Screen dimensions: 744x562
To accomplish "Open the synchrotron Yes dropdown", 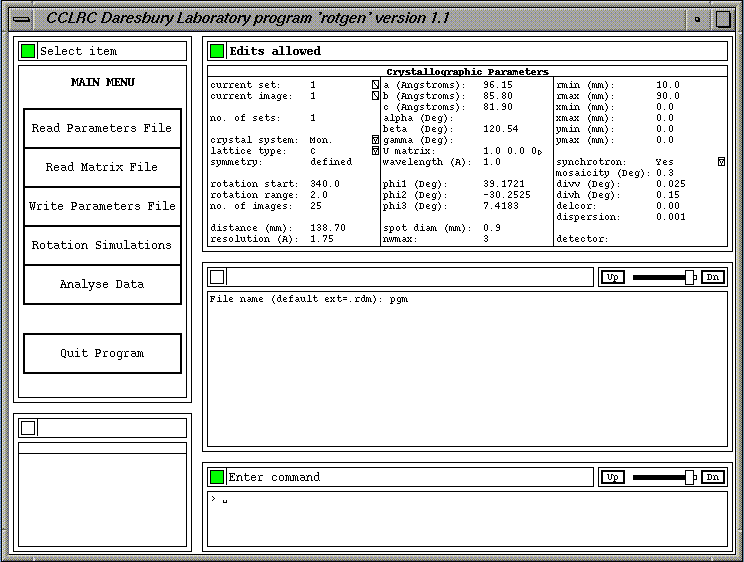I will pos(721,161).
